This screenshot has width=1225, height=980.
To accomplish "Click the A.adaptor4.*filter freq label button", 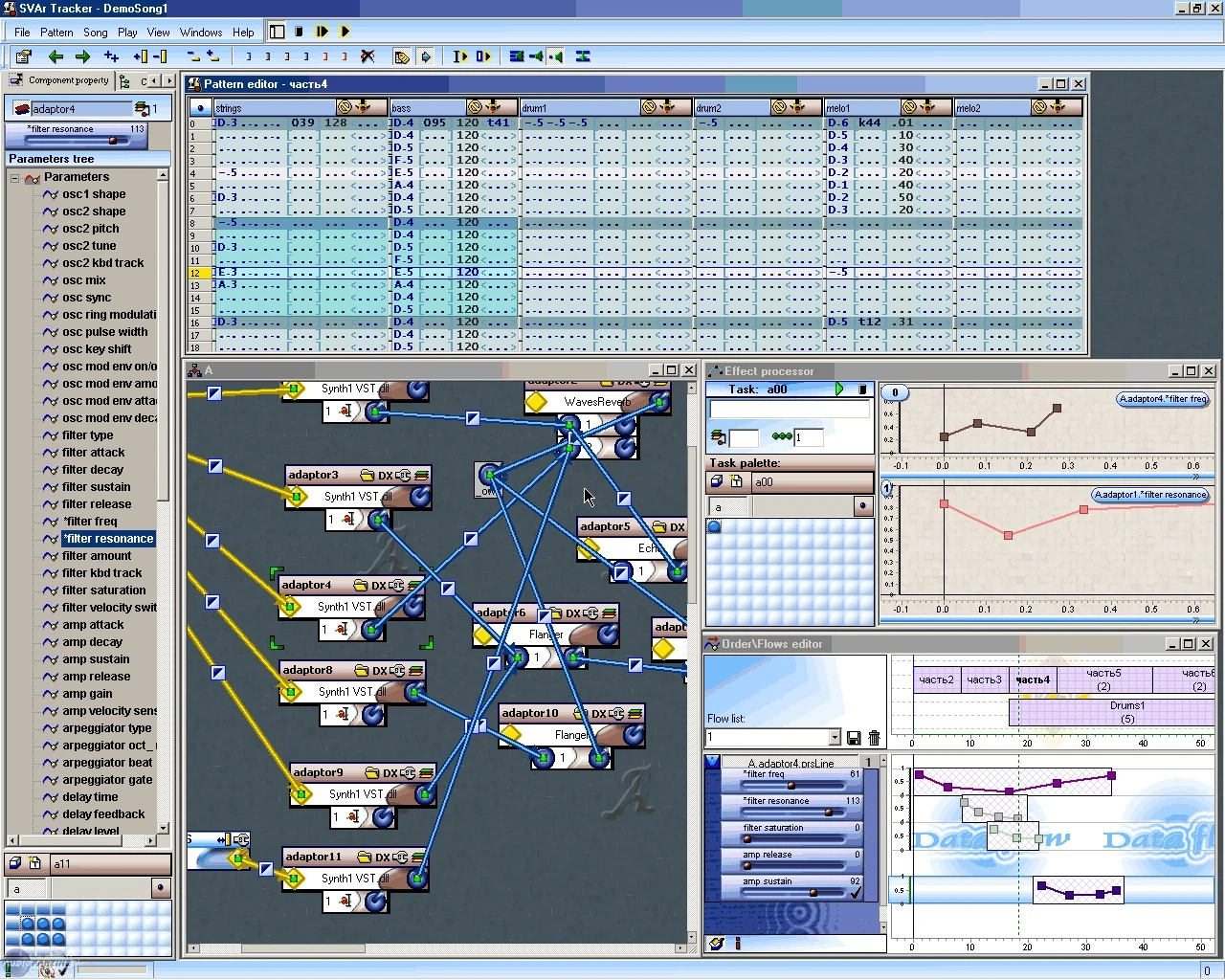I will tap(1164, 399).
